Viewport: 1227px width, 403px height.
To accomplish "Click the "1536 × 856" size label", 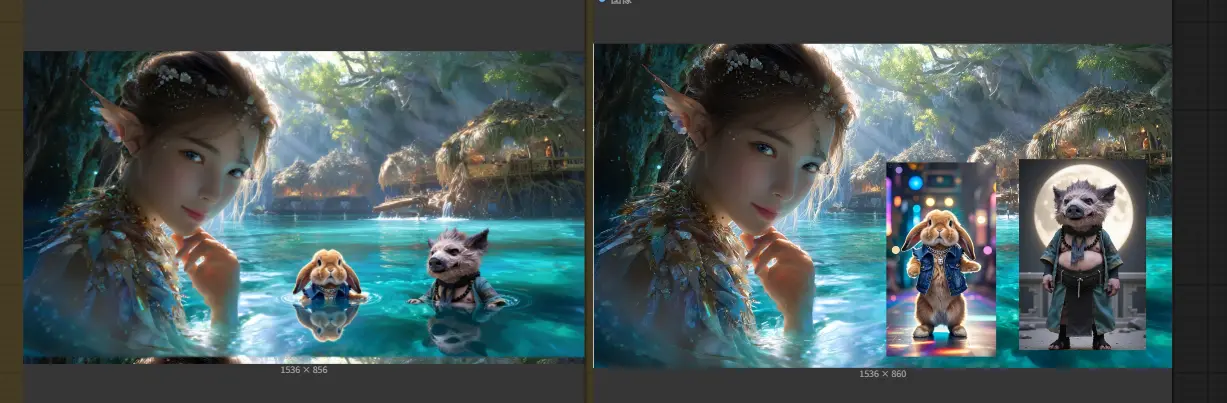I will (x=304, y=370).
